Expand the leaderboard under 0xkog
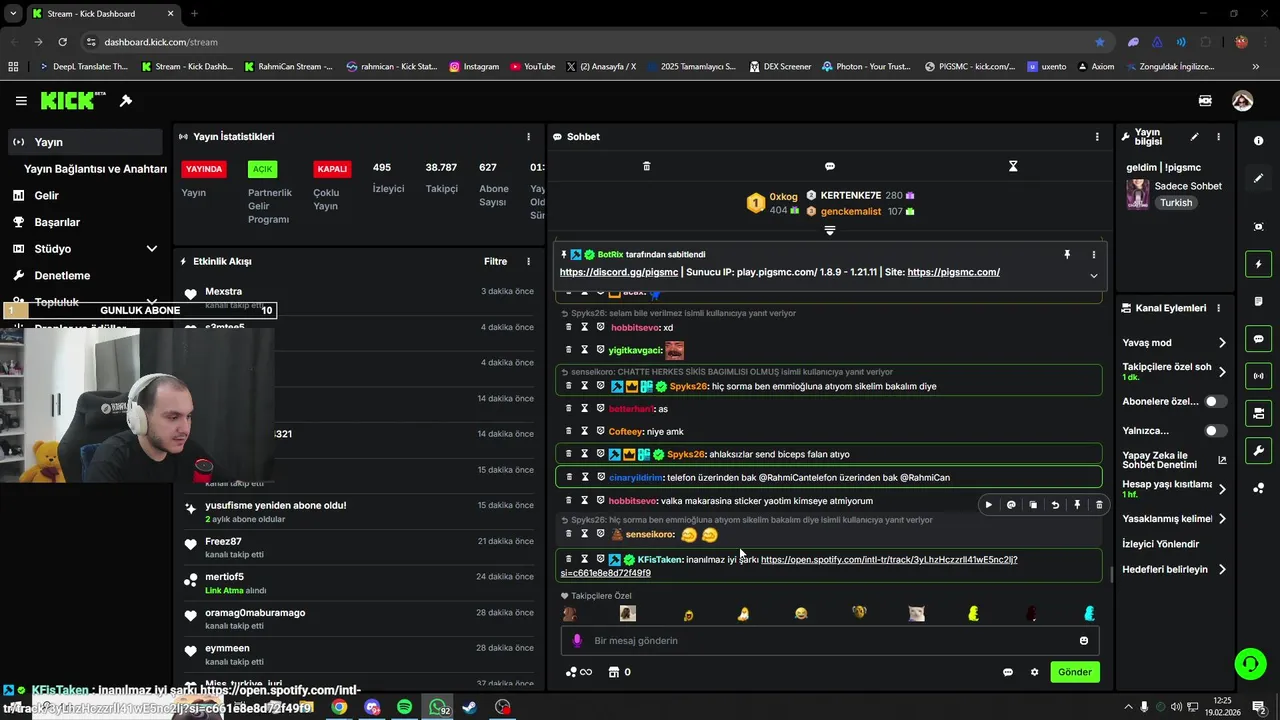 click(830, 231)
